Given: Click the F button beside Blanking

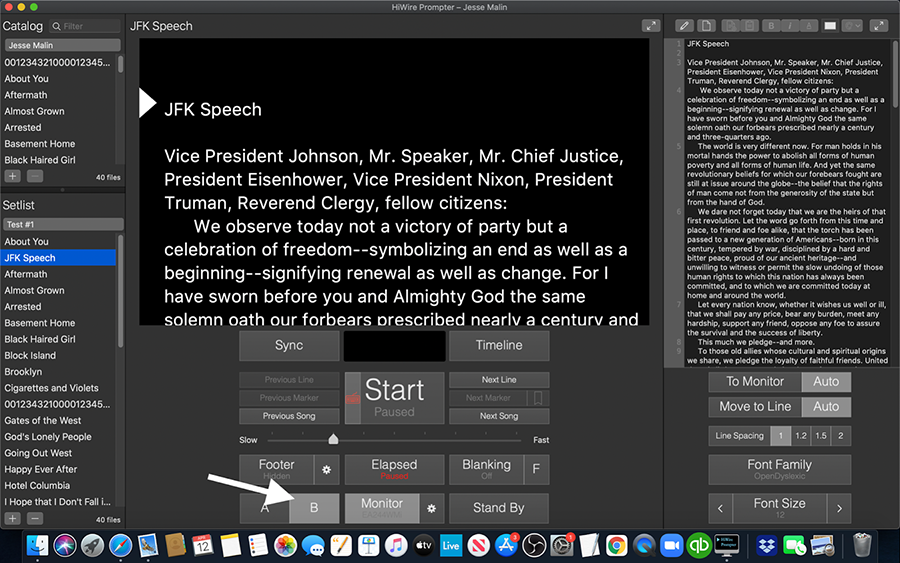Looking at the screenshot, I should pos(536,469).
